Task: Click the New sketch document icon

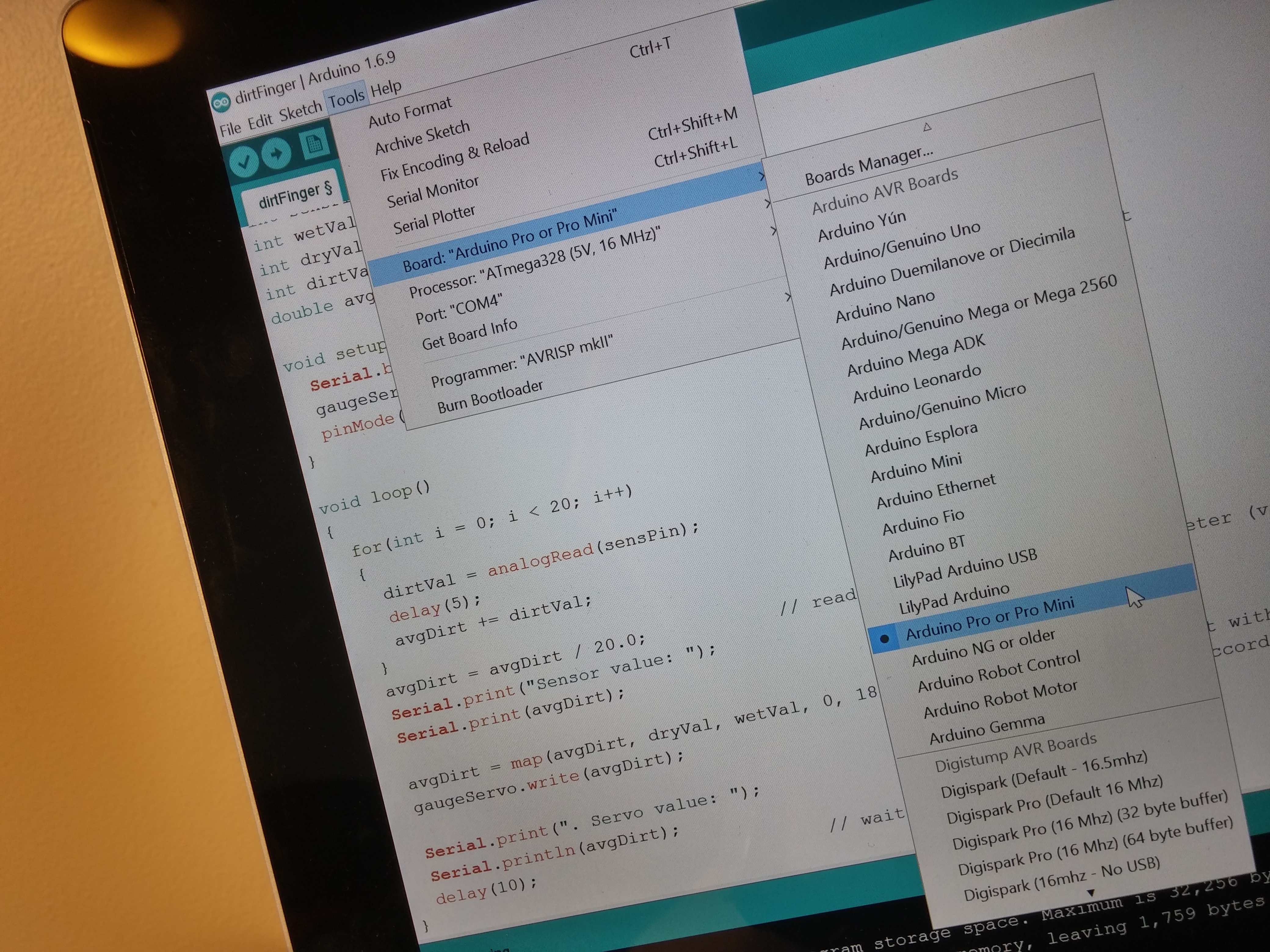Action: coord(314,143)
